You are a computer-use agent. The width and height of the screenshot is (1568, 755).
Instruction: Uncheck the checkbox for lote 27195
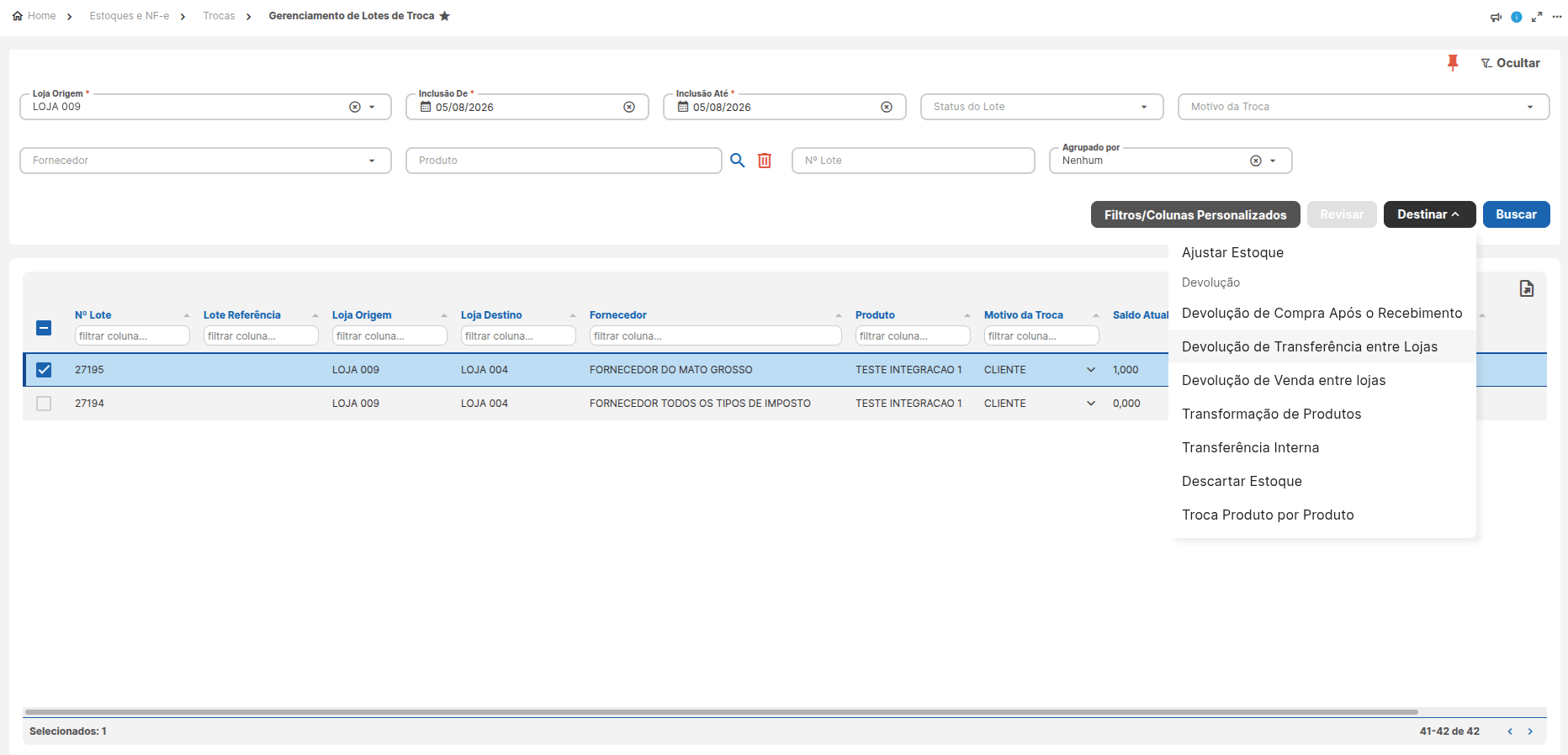44,370
